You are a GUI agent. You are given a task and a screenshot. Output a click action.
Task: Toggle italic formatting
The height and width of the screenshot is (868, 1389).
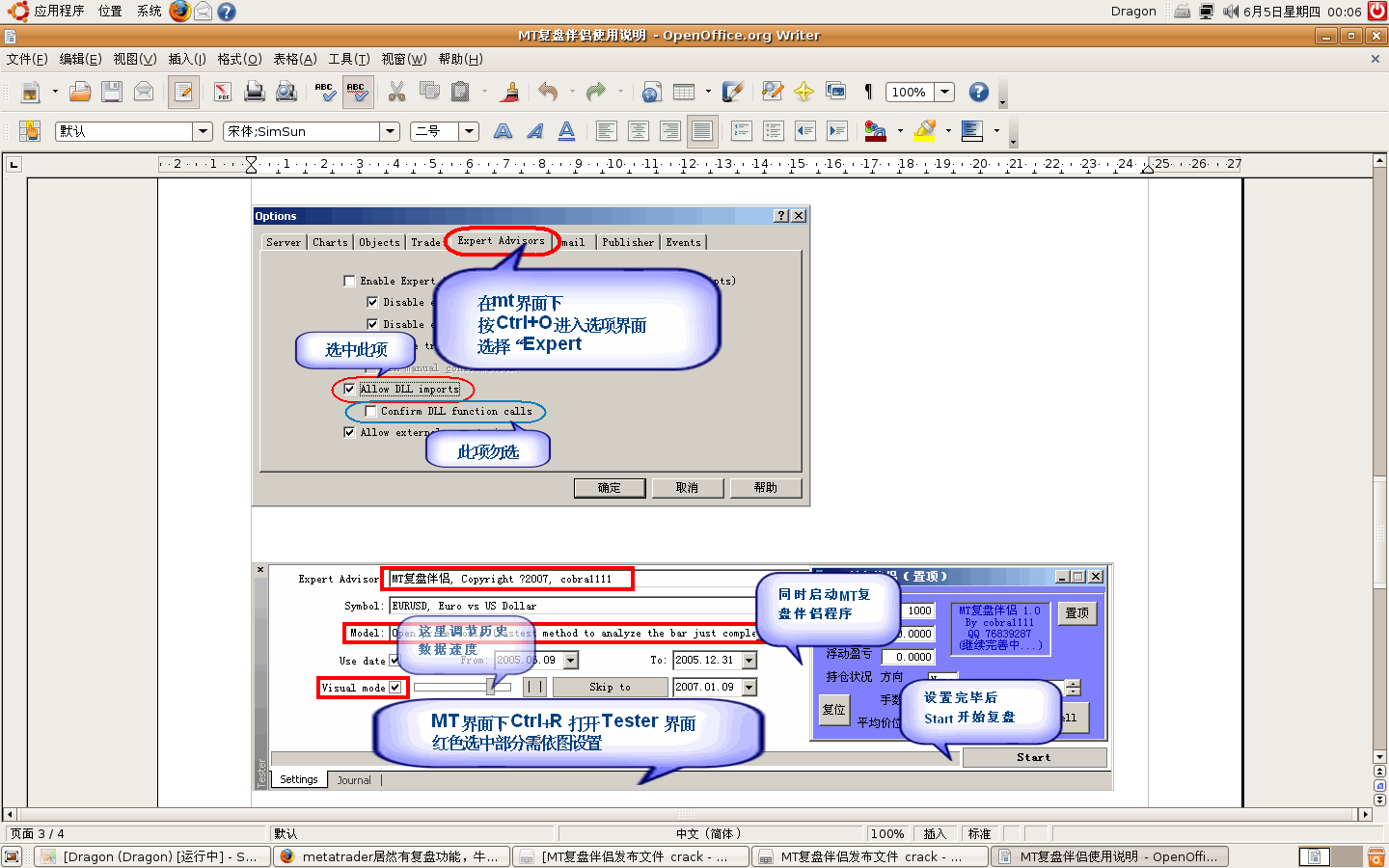click(x=534, y=131)
